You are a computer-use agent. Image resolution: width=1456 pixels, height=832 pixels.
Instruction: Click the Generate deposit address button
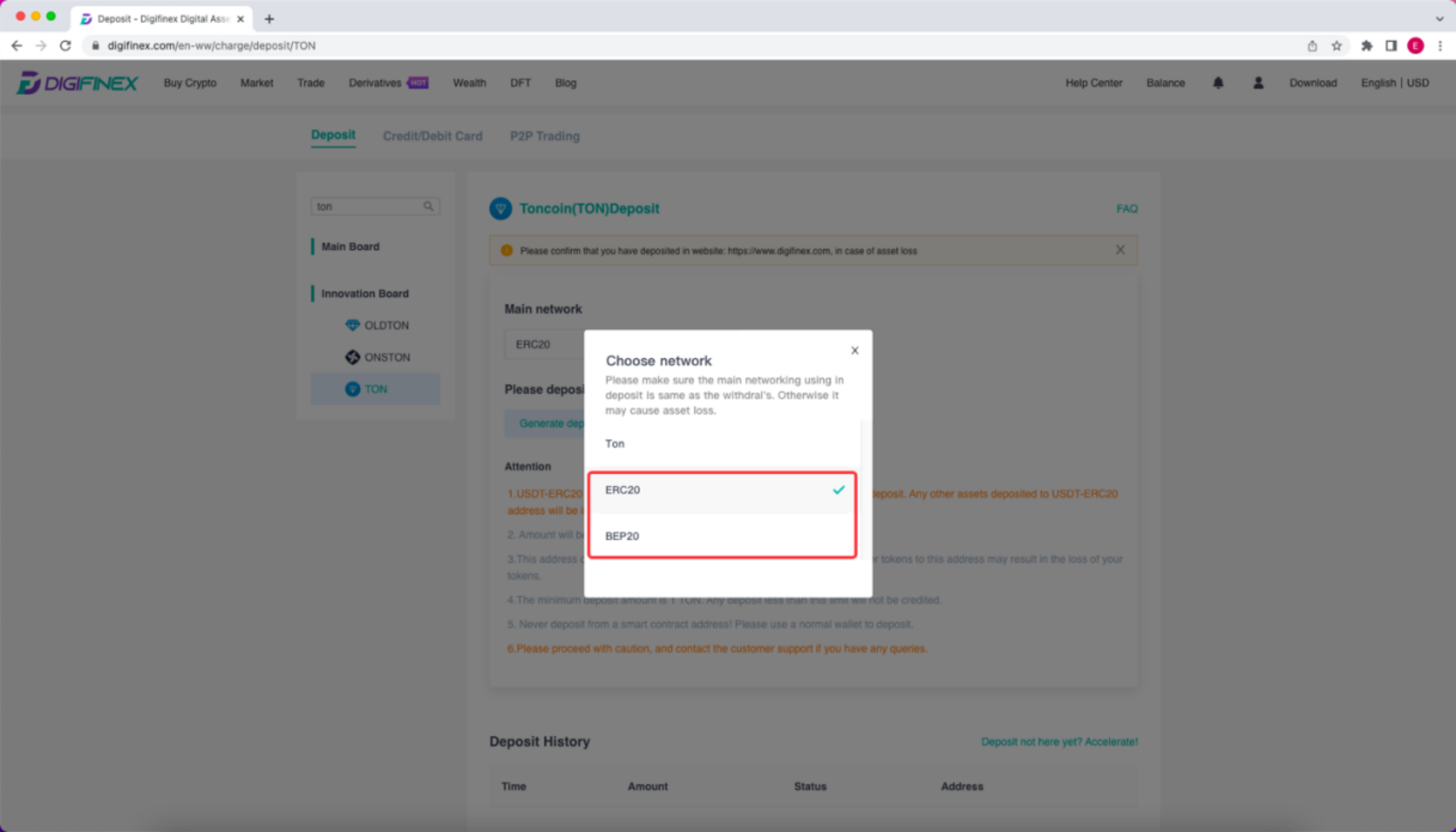[545, 423]
